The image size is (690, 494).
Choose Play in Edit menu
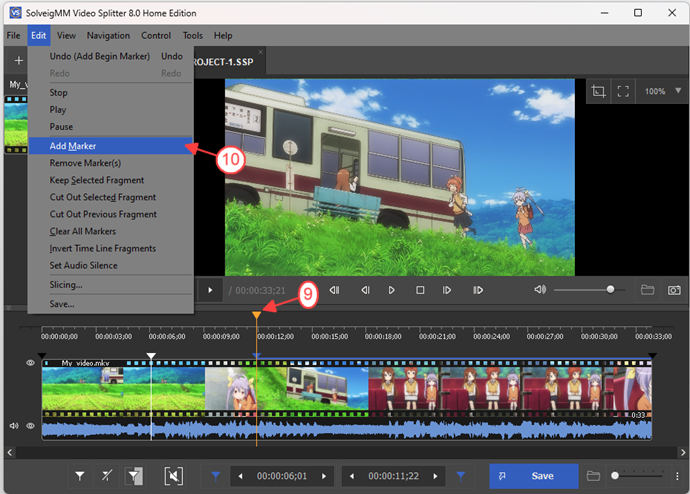(x=110, y=110)
